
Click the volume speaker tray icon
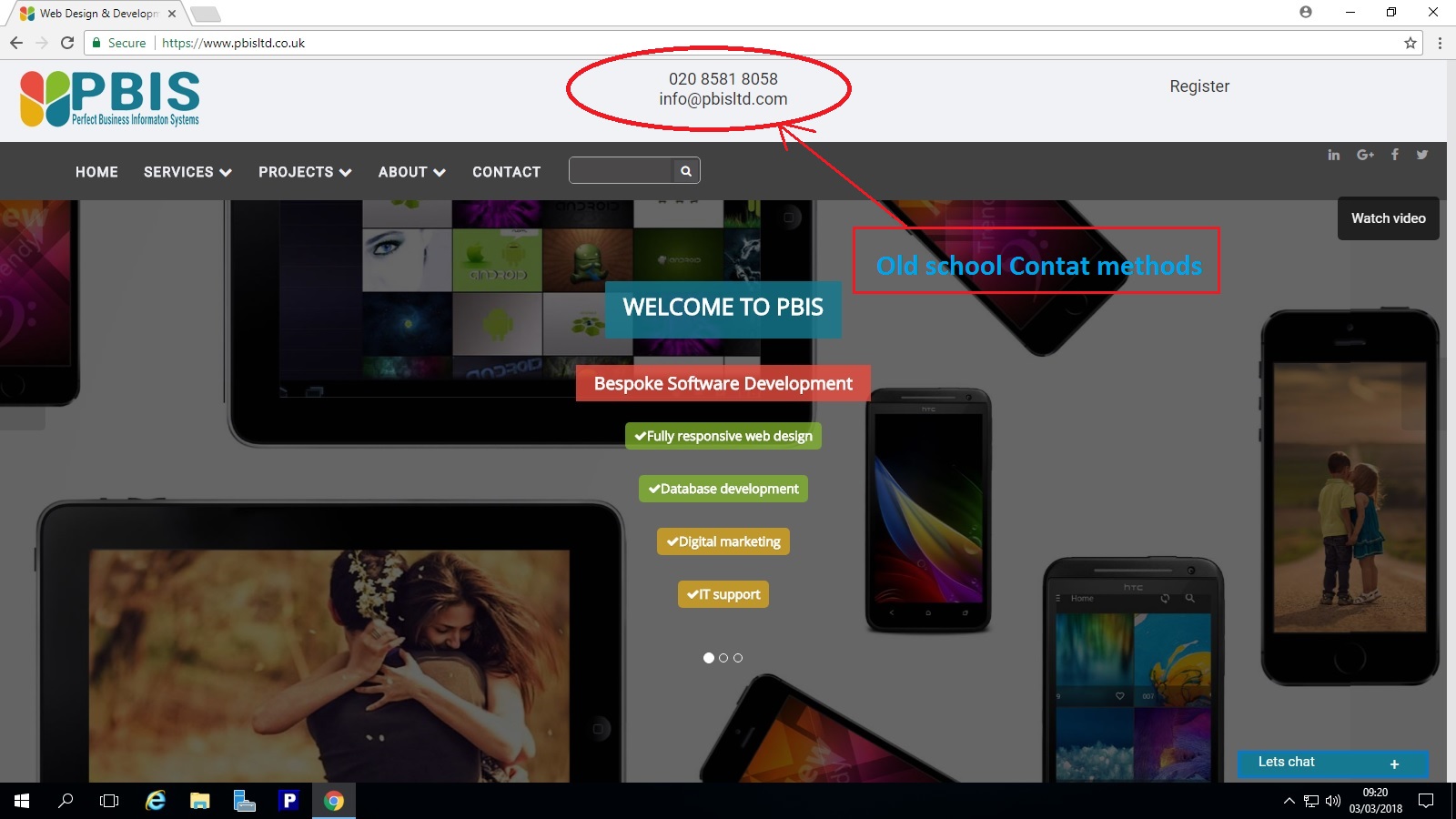click(x=1333, y=801)
